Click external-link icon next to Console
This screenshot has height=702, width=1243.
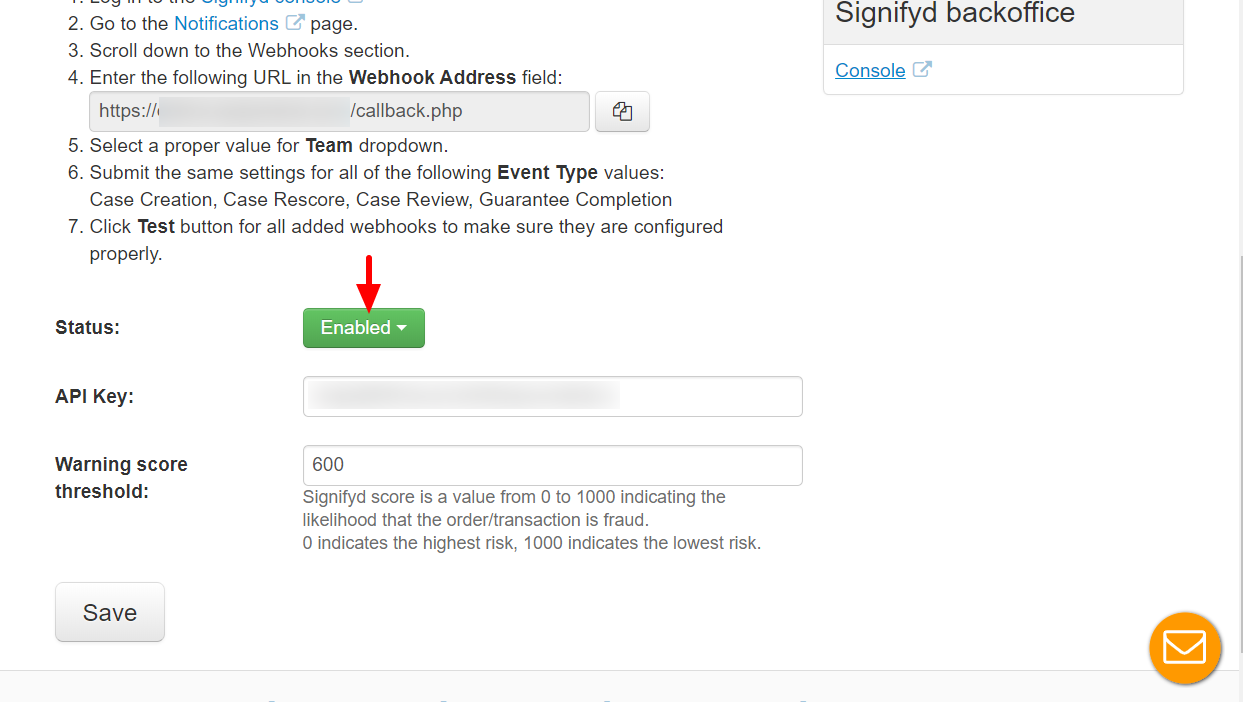coord(922,70)
